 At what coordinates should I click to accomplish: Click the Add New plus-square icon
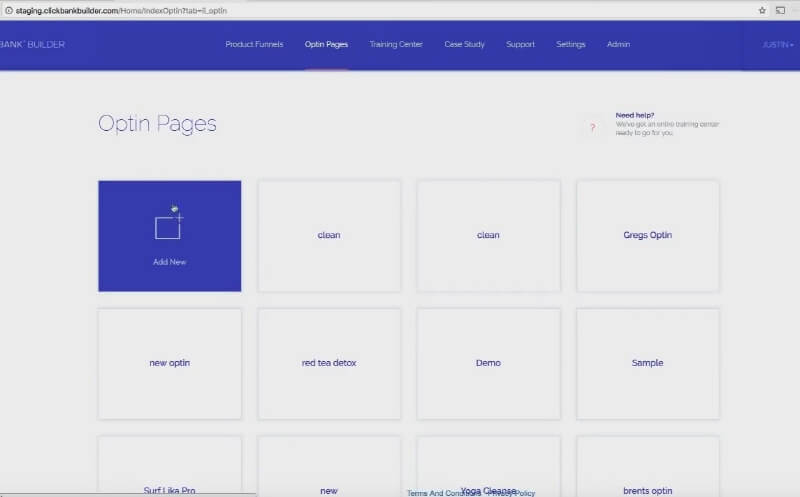[x=169, y=227]
